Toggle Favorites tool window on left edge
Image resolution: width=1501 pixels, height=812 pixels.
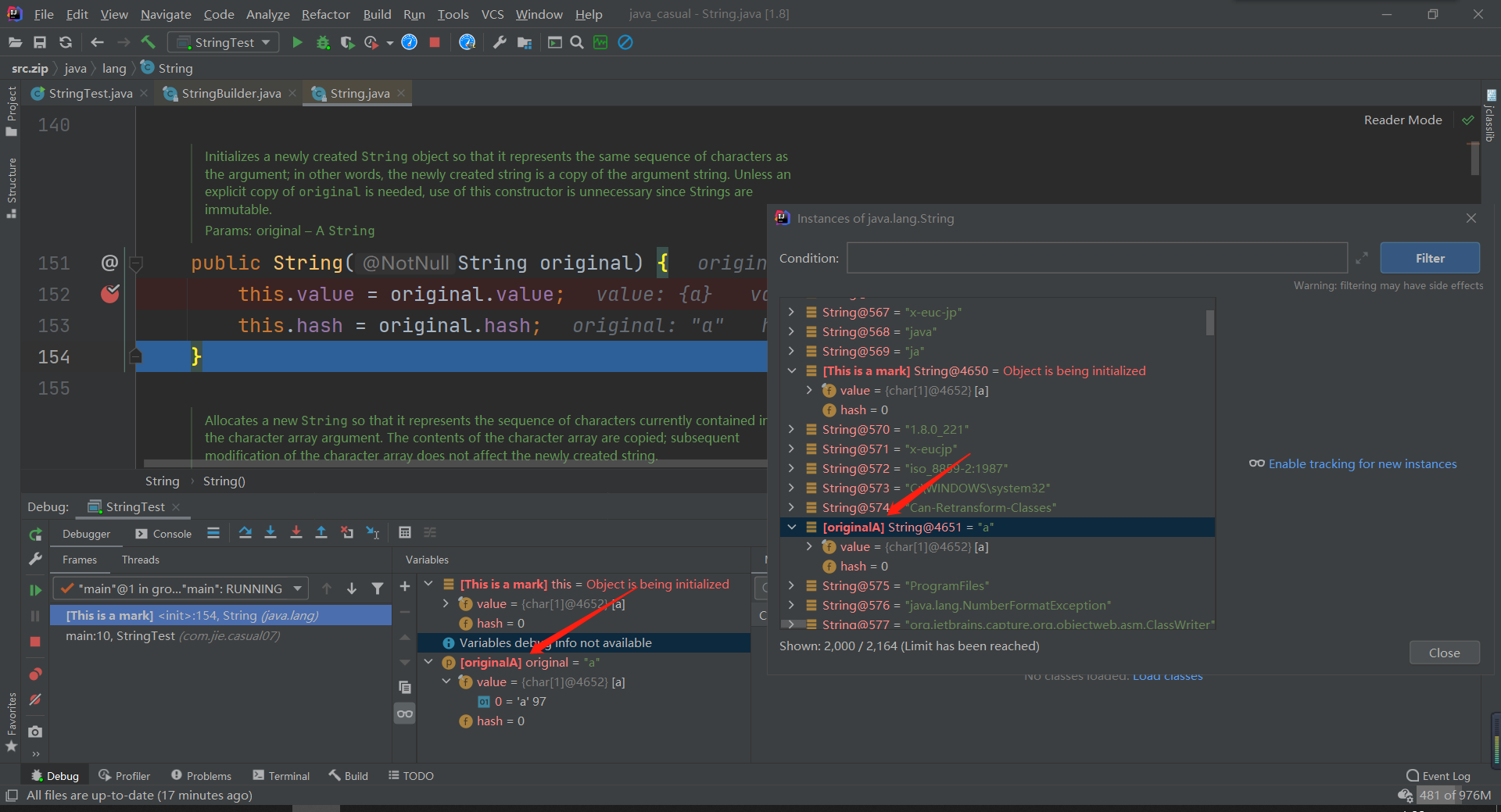pos(11,721)
